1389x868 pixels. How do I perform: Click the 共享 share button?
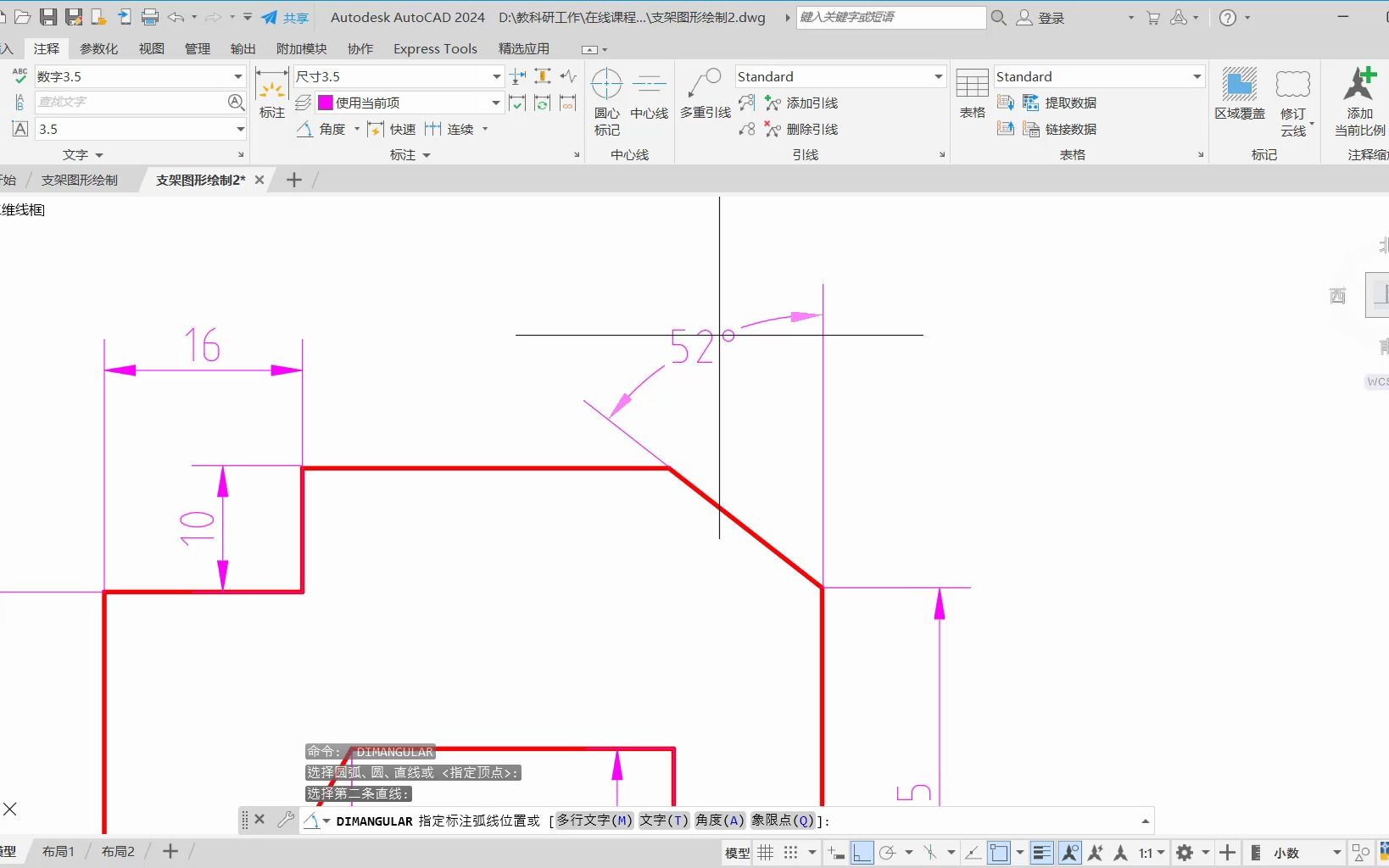point(285,17)
